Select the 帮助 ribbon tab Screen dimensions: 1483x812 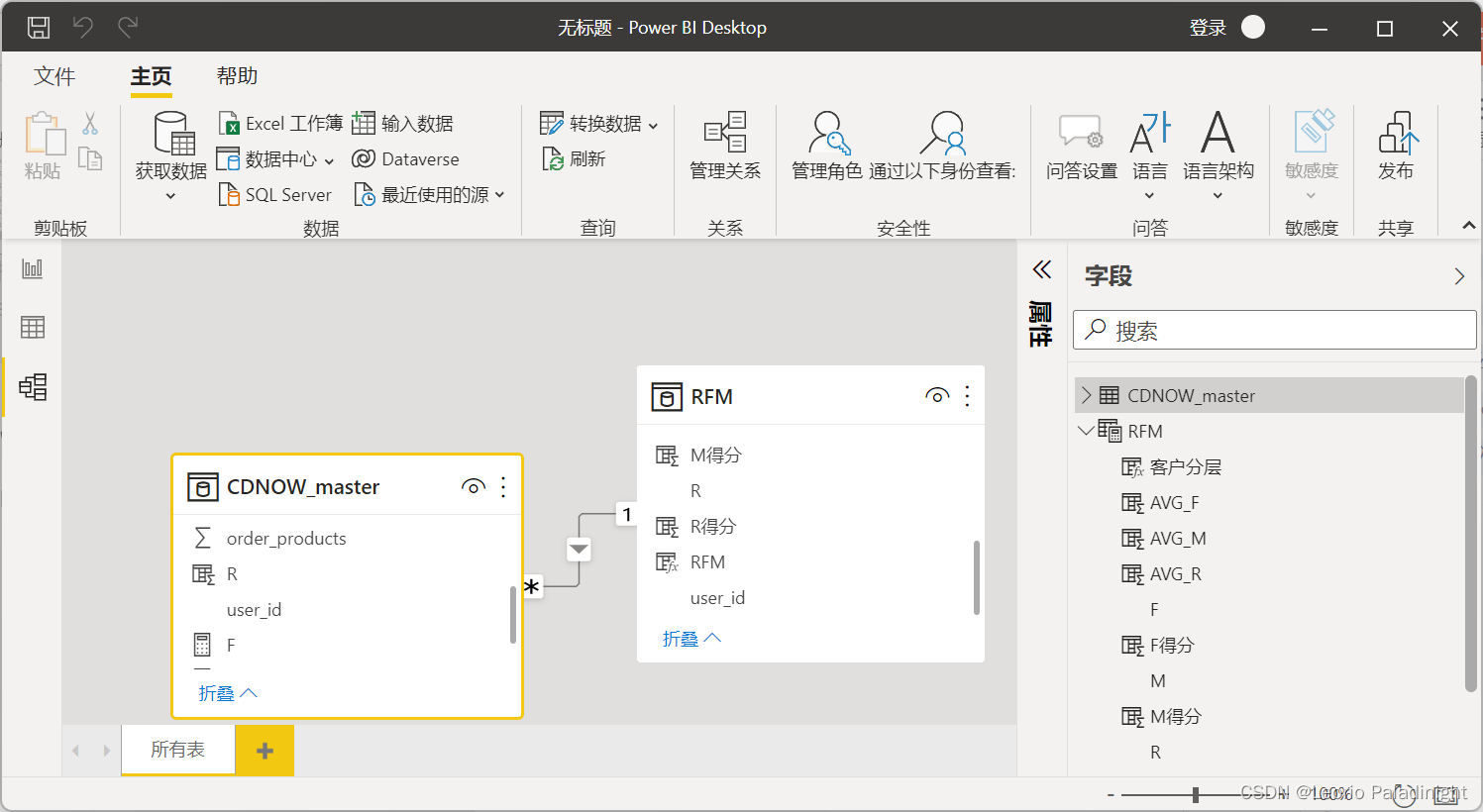click(238, 76)
